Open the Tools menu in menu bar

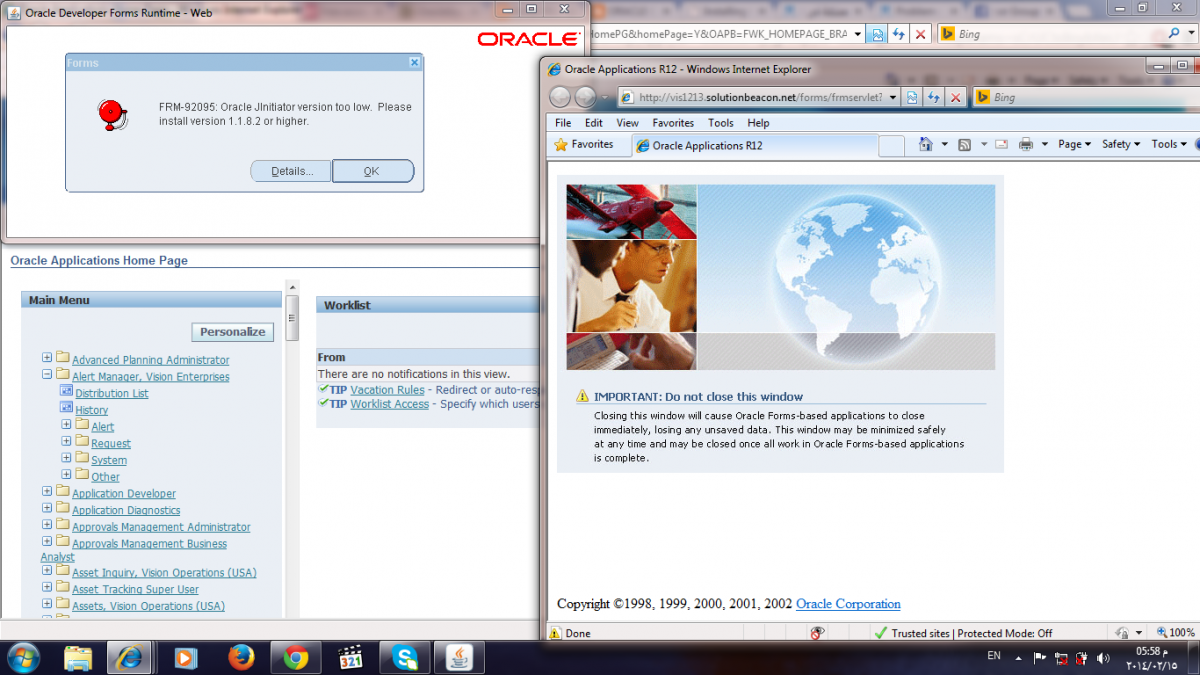tap(720, 123)
